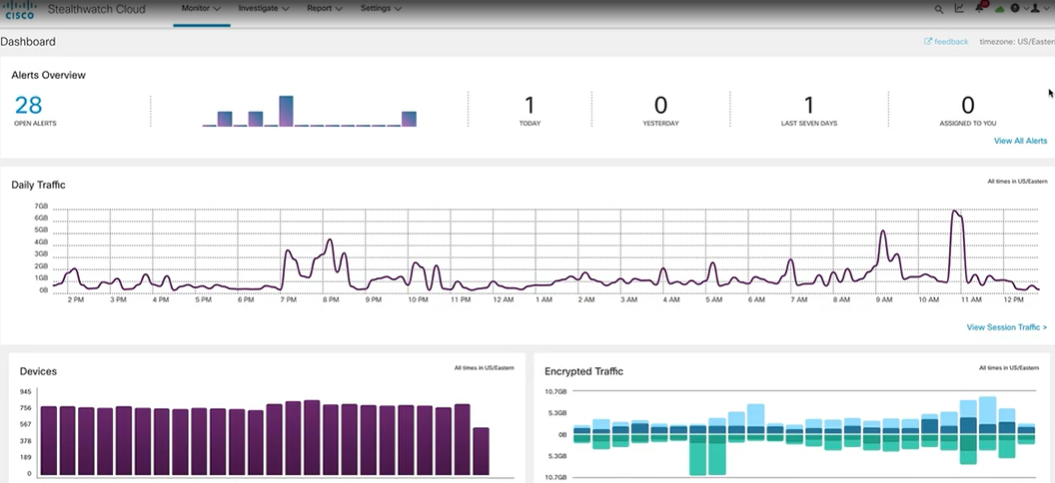Click the last bar in alerts histogram

[409, 119]
